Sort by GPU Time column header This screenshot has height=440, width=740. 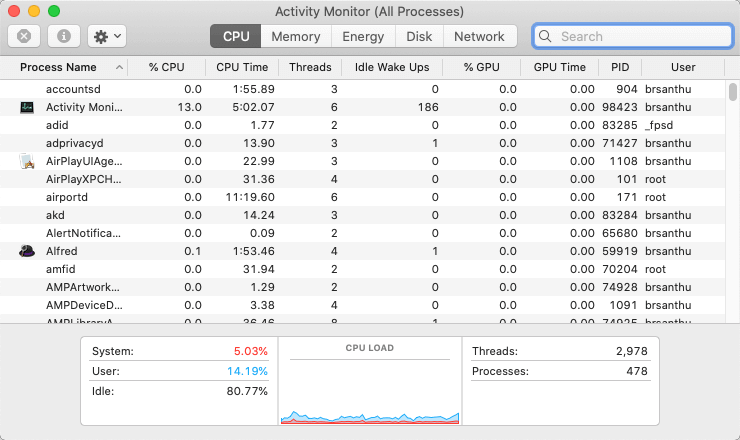[x=559, y=68]
